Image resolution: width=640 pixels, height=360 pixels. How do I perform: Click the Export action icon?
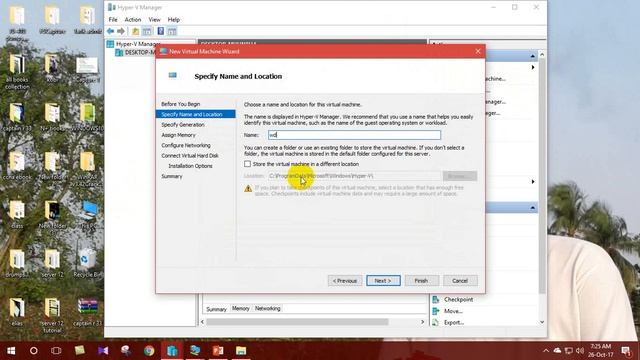436,322
